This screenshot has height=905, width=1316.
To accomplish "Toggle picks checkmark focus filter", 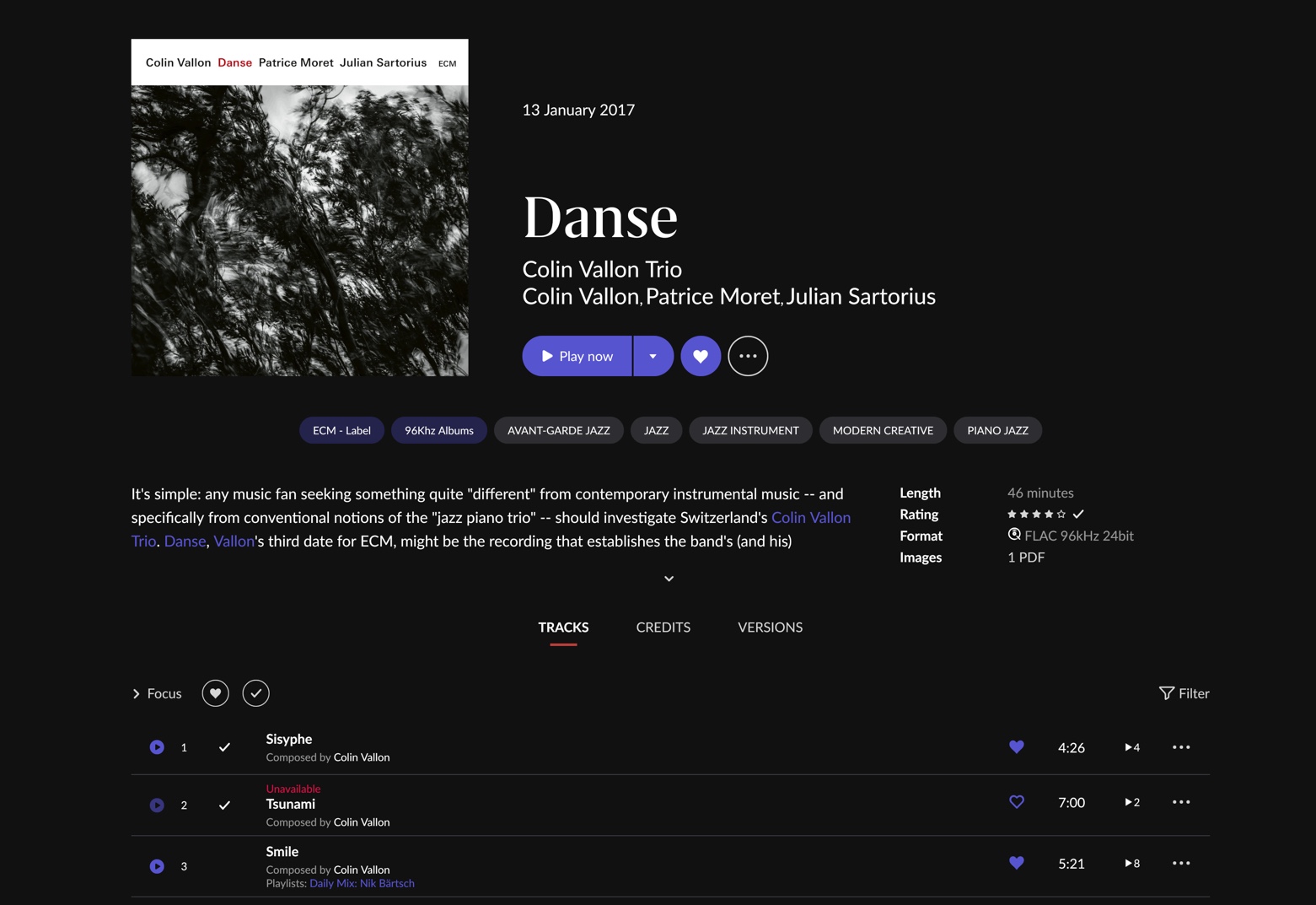I will tap(255, 693).
